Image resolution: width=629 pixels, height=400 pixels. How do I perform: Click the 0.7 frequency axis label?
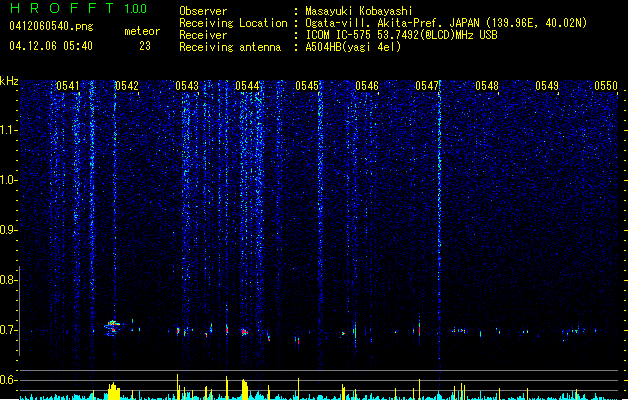(9, 330)
